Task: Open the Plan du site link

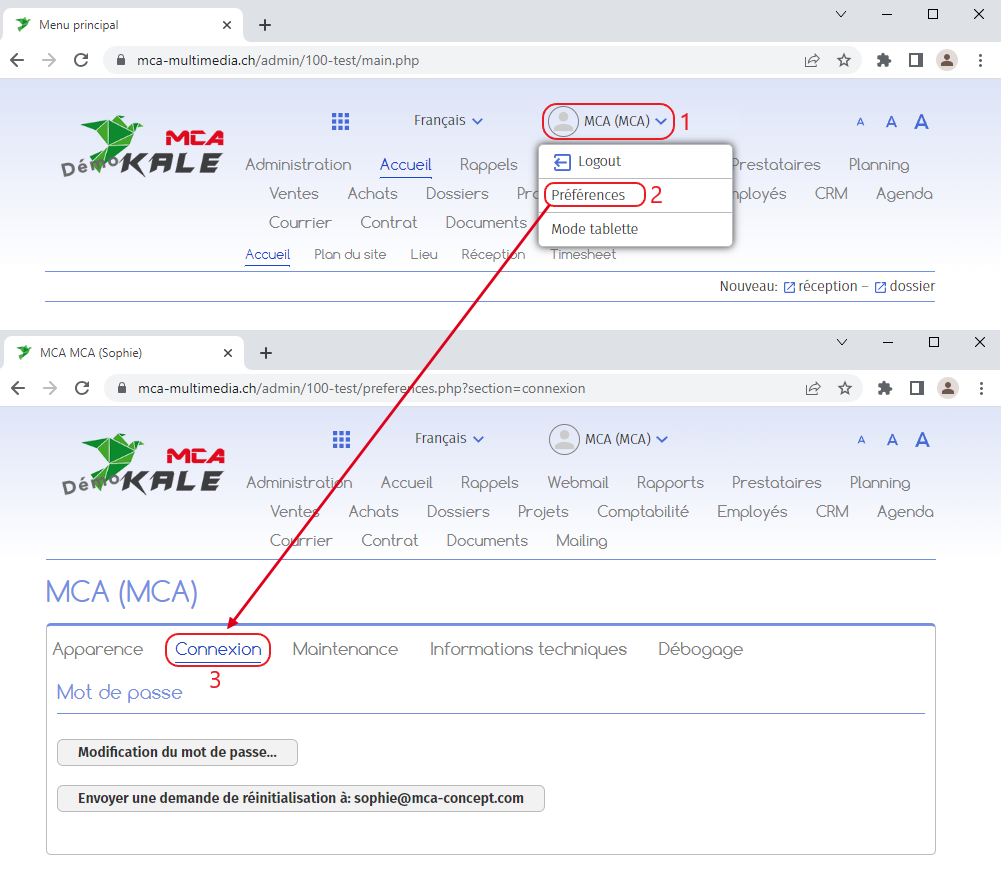Action: 350,255
